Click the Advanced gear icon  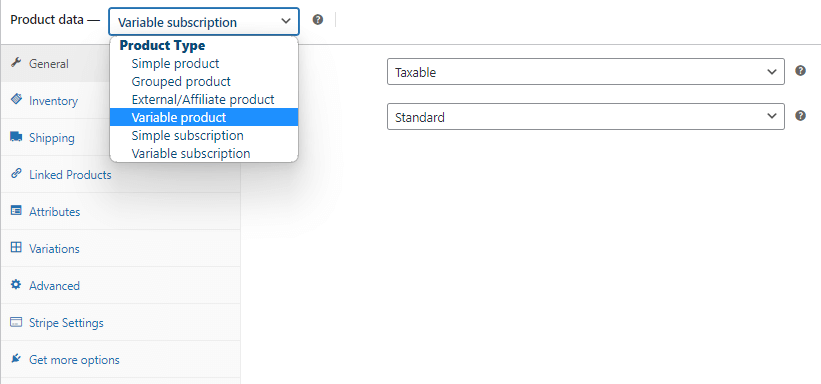(16, 285)
